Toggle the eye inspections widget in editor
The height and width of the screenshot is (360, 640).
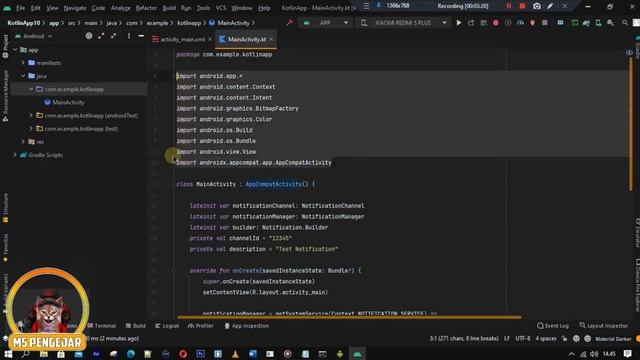(629, 53)
